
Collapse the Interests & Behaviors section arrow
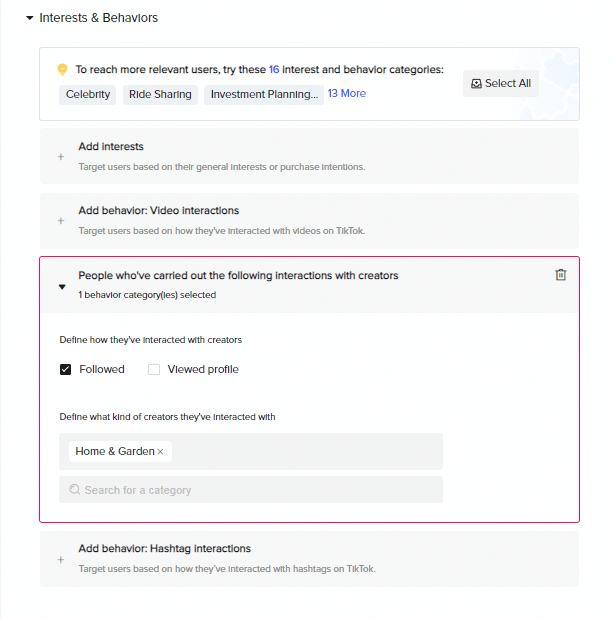click(x=29, y=18)
